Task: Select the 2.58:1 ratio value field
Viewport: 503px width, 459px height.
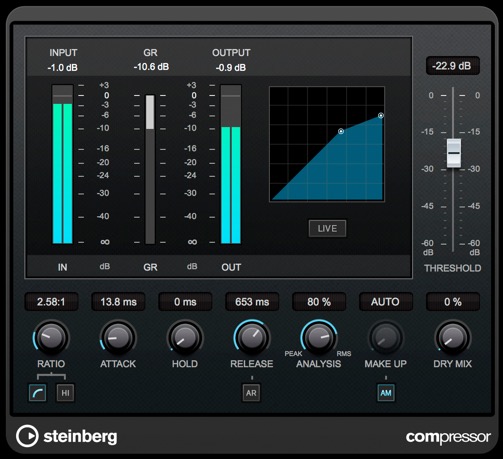Action: click(51, 302)
